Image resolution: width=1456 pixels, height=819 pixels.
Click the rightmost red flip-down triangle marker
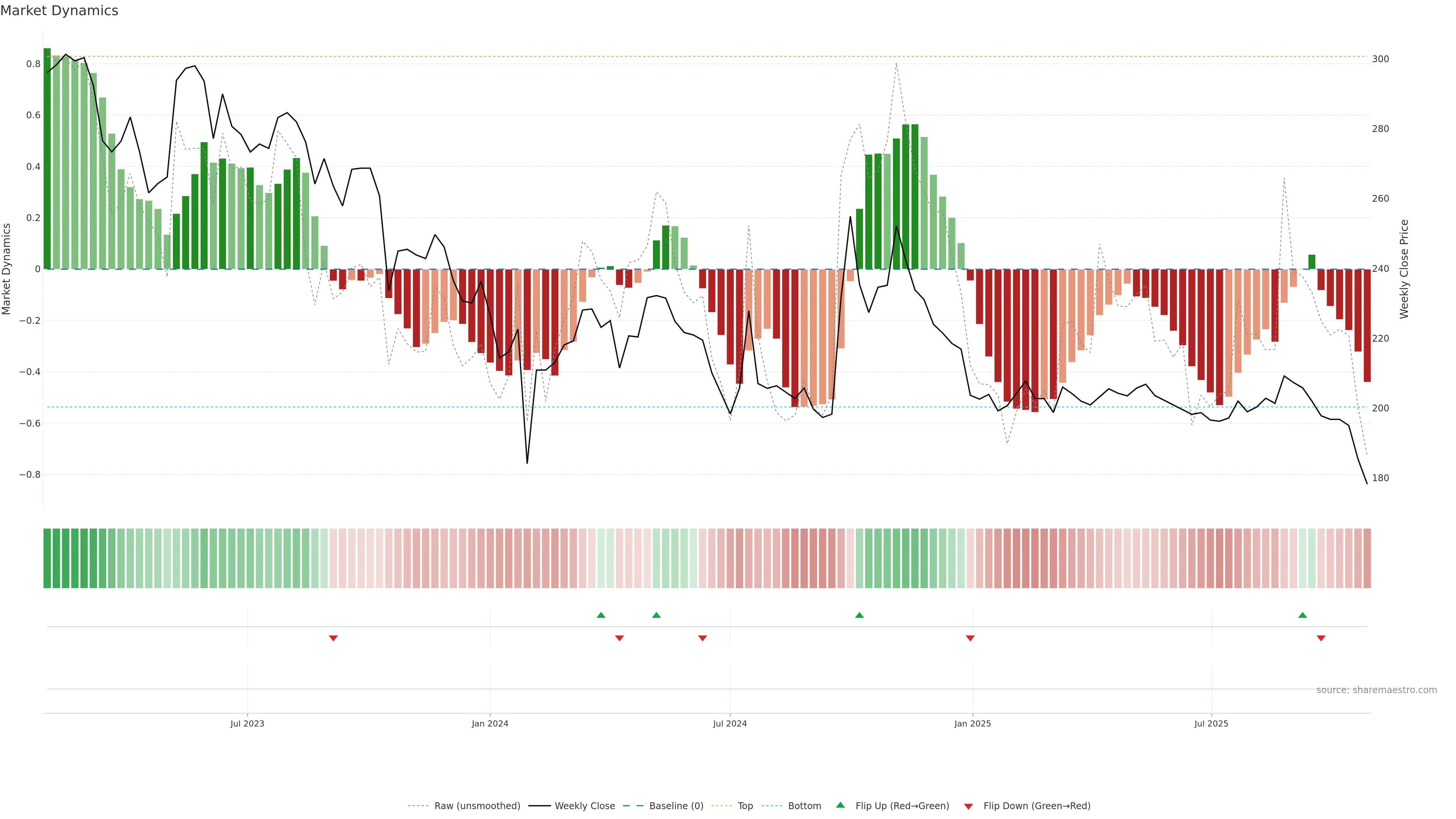pyautogui.click(x=1321, y=638)
